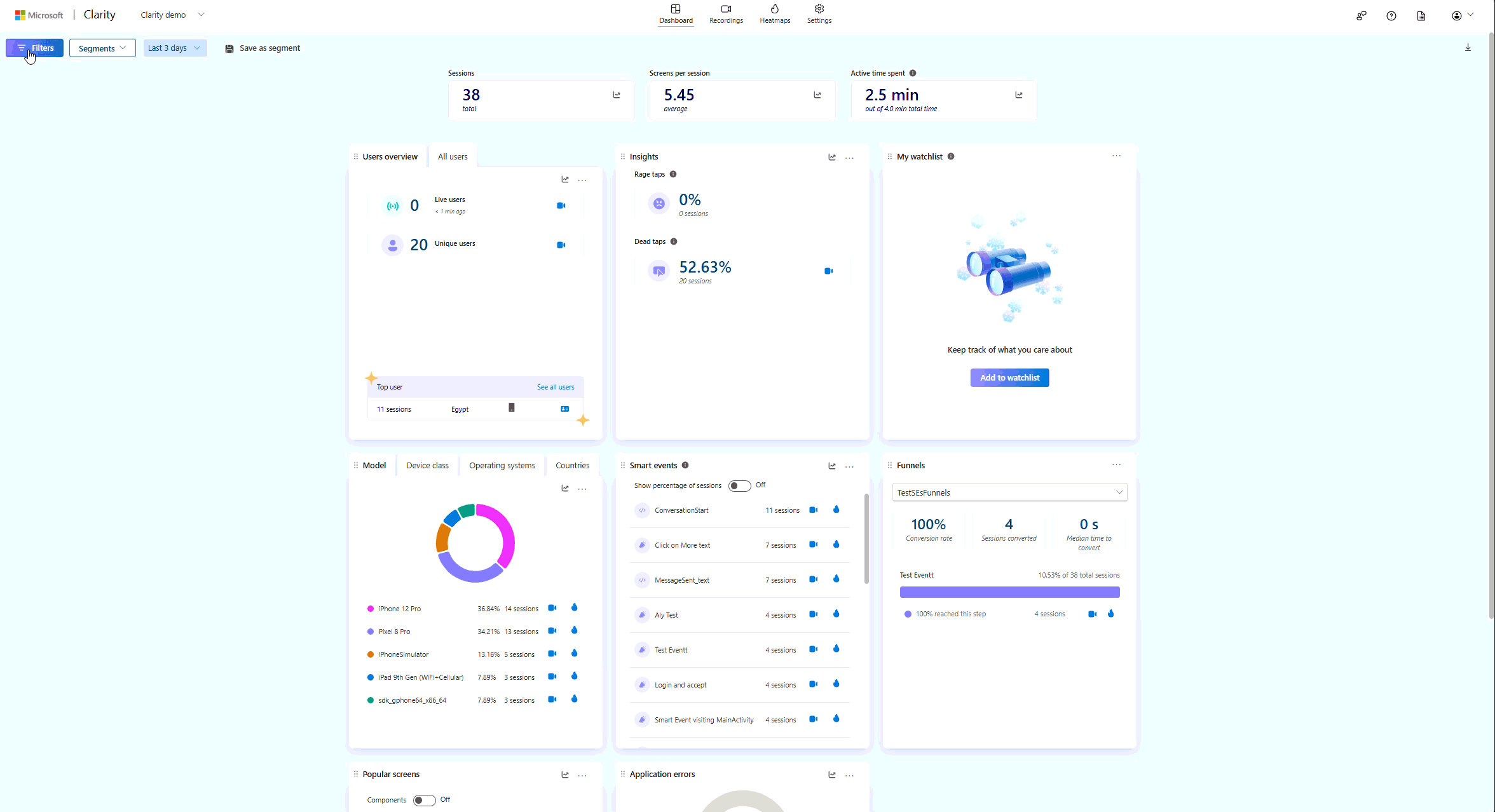Open trend chart for Active time spent

point(1019,95)
